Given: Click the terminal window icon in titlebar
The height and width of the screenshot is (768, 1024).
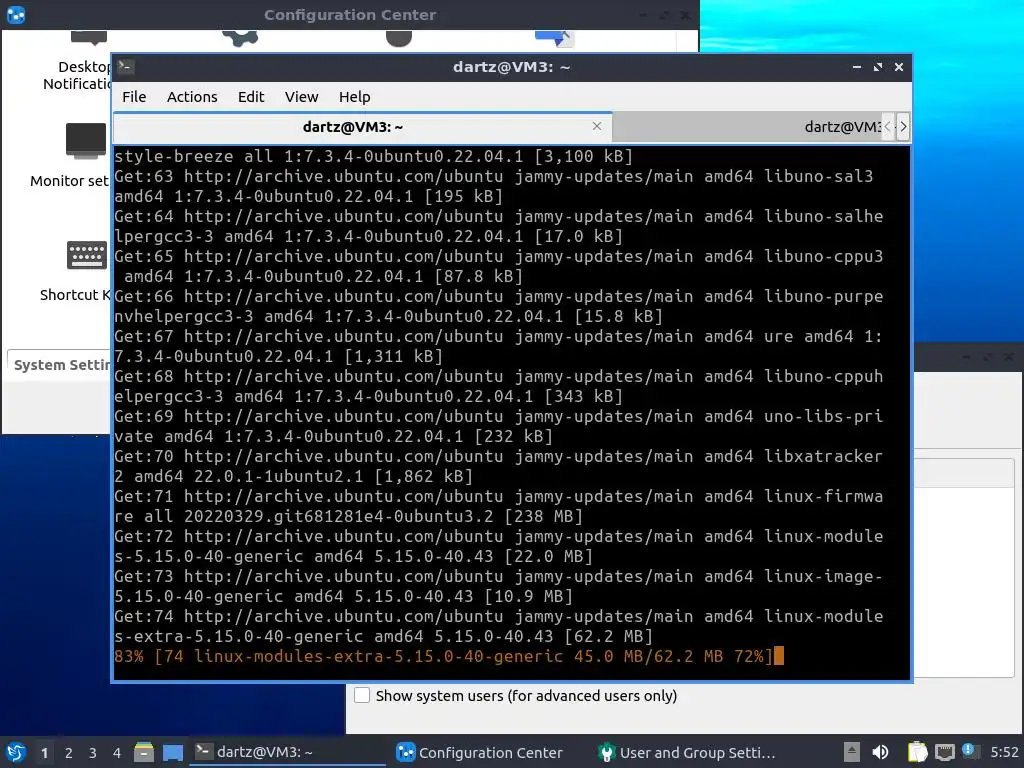Looking at the screenshot, I should point(126,66).
